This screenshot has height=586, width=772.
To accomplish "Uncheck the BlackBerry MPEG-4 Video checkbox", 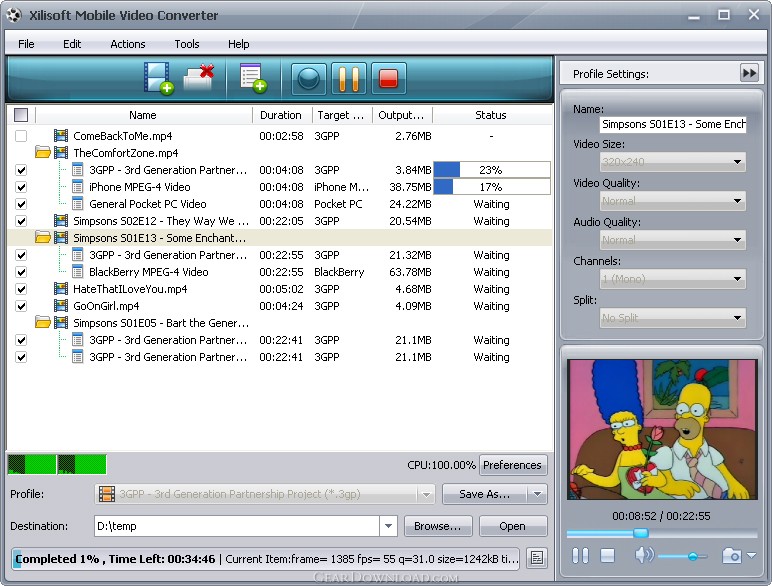I will [x=21, y=272].
